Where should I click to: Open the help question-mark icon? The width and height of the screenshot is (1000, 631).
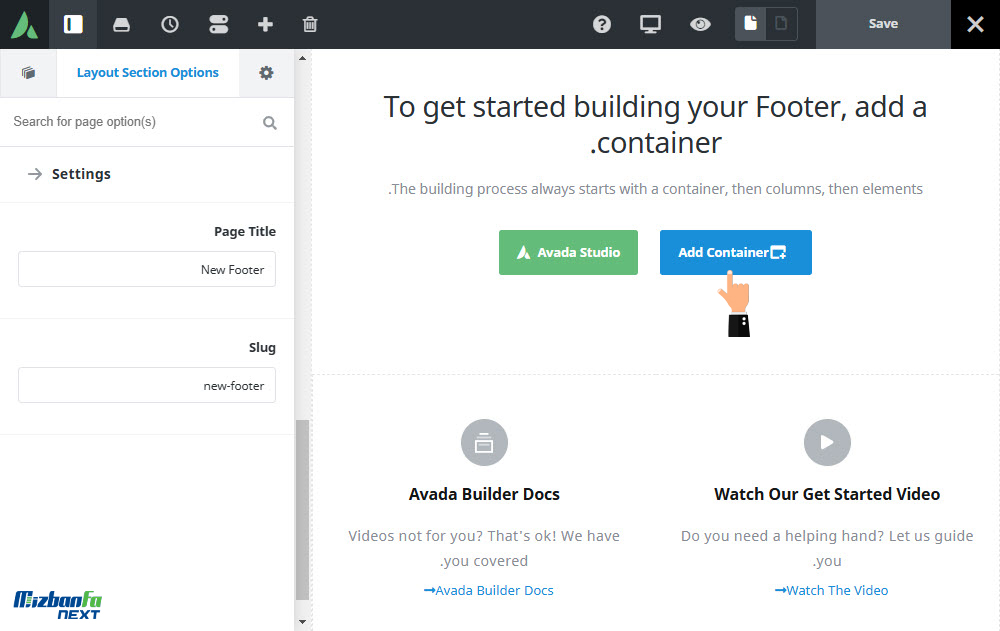(601, 24)
